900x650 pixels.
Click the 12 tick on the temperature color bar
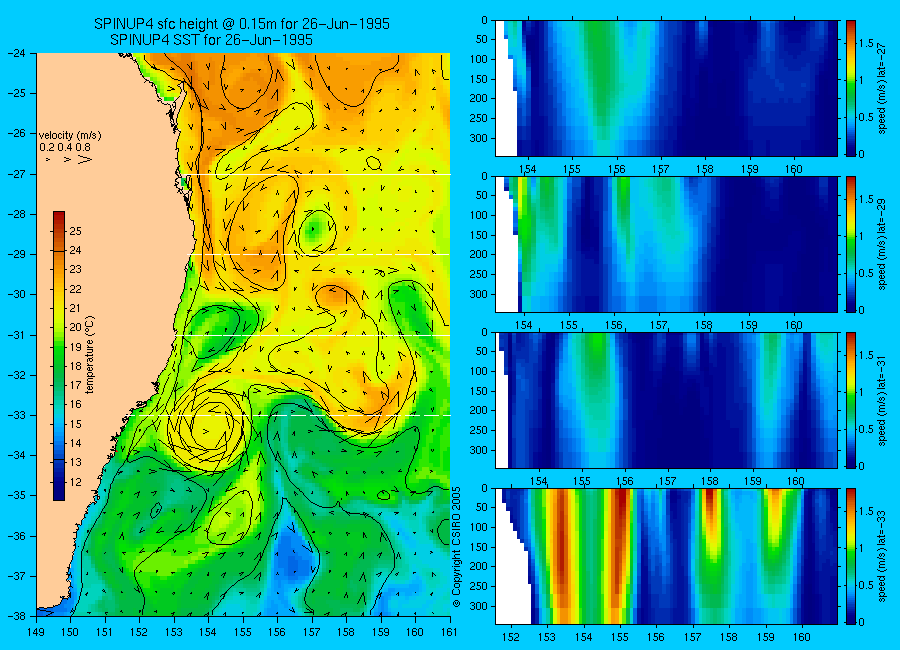(x=75, y=482)
